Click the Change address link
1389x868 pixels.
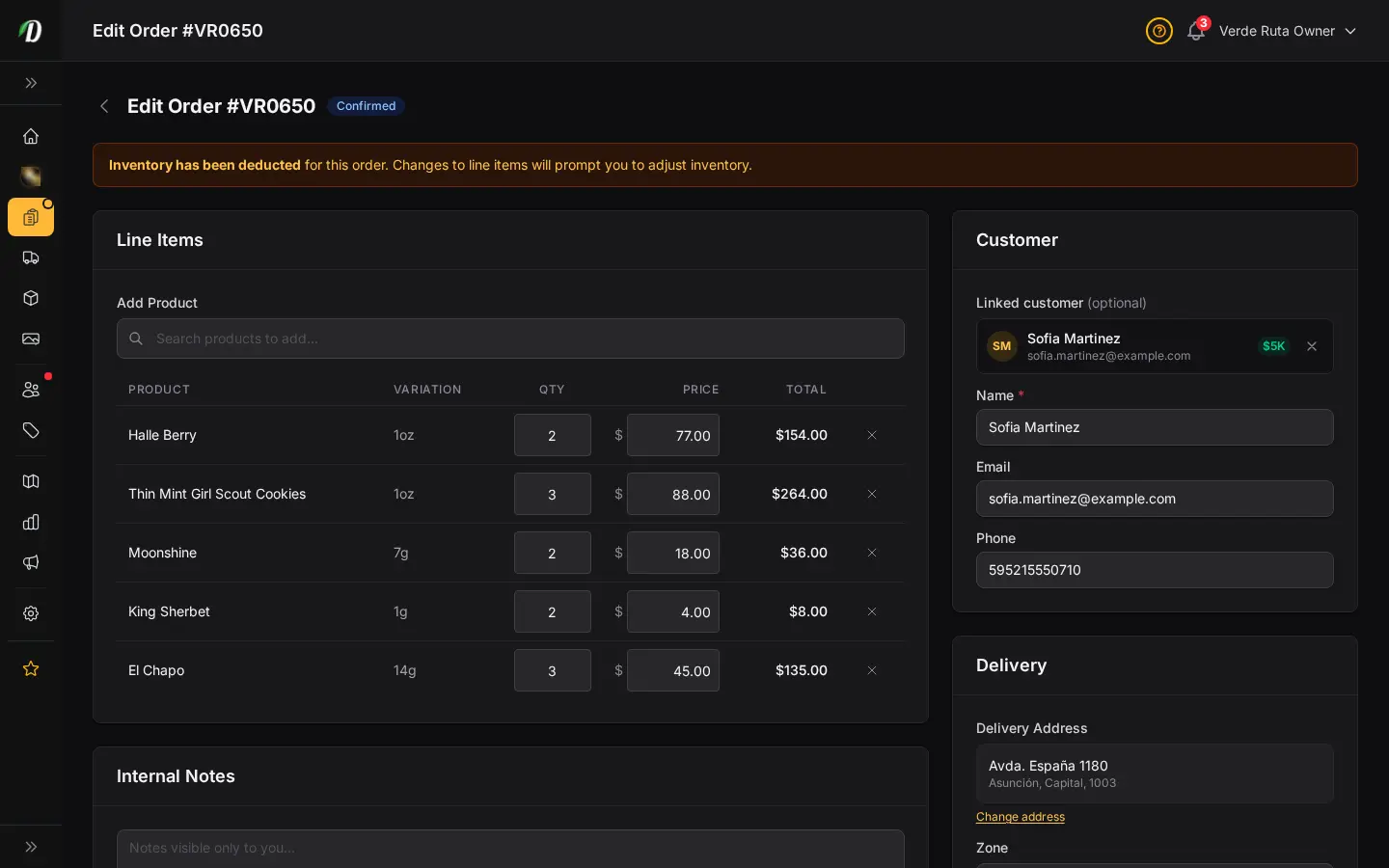[x=1021, y=817]
